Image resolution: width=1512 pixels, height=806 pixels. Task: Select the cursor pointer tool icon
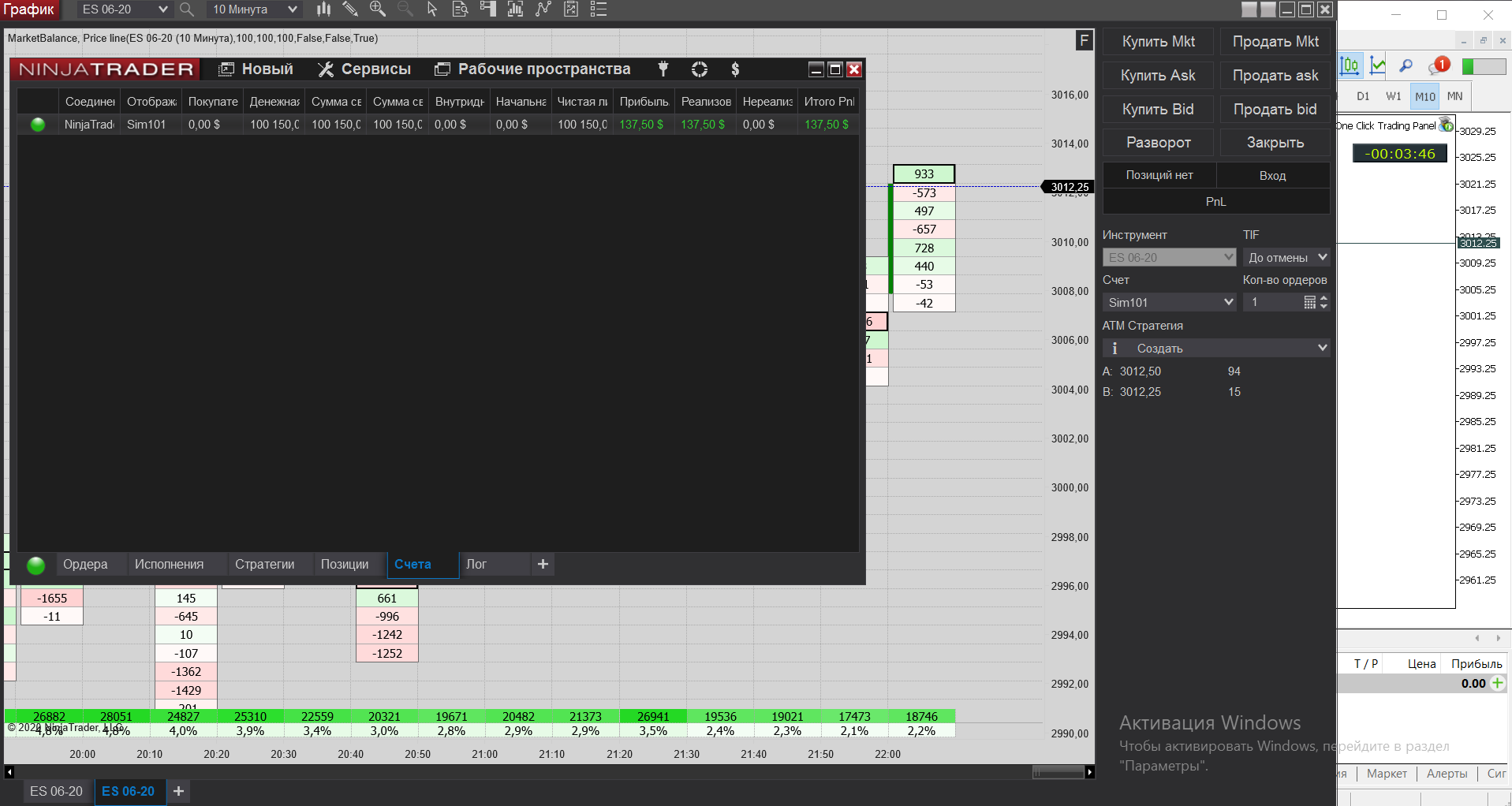pyautogui.click(x=432, y=9)
